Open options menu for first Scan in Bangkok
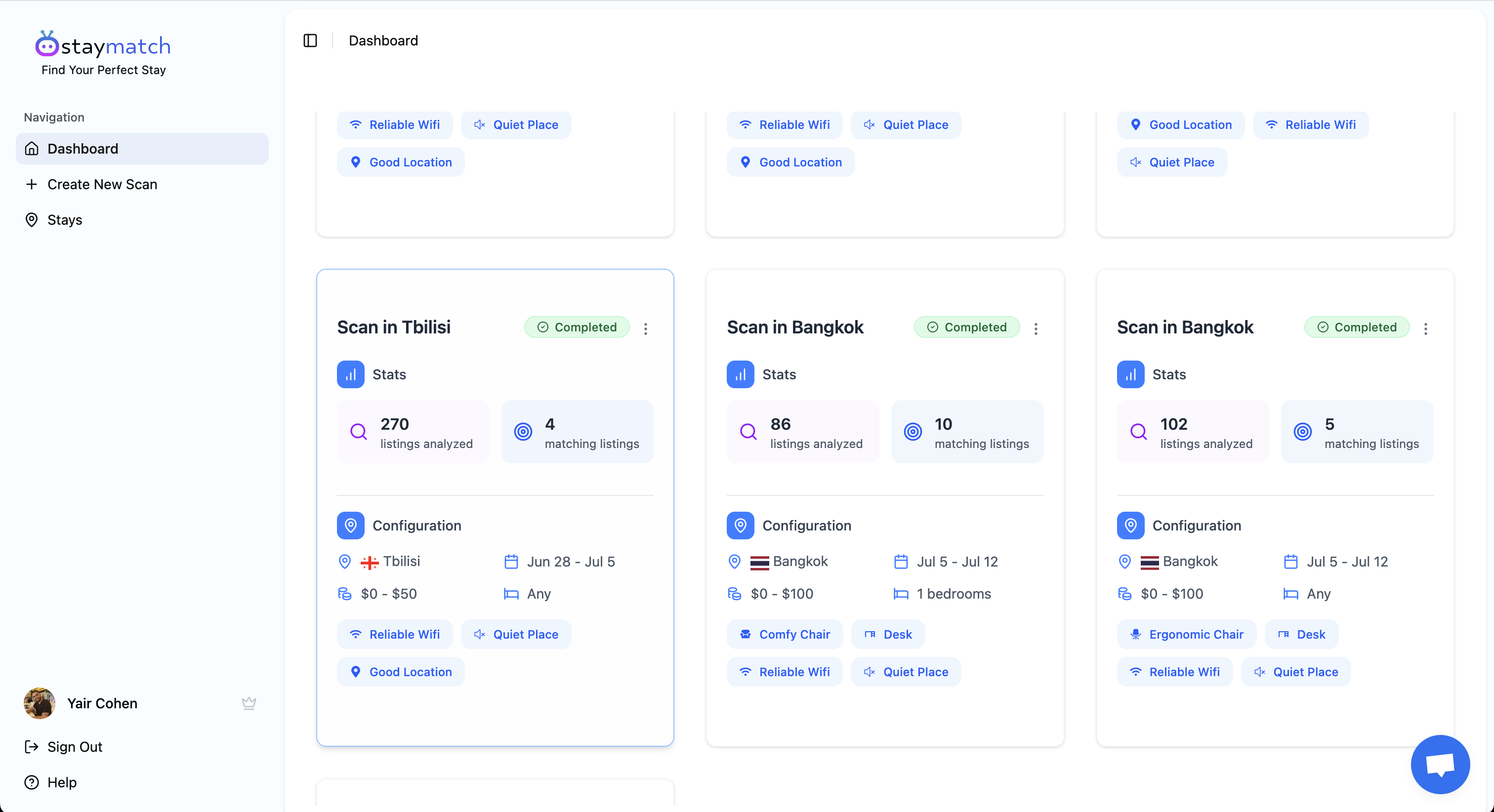1494x812 pixels. point(1036,329)
